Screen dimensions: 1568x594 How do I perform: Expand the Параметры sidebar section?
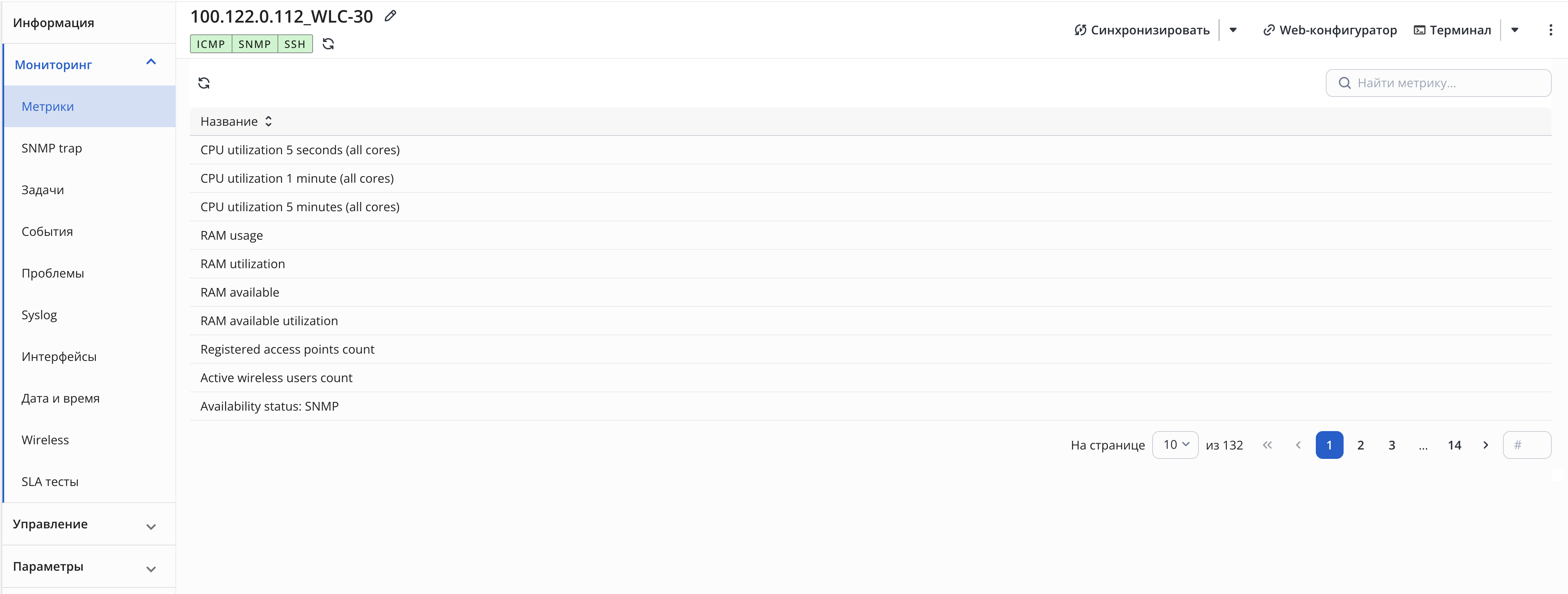tap(151, 569)
